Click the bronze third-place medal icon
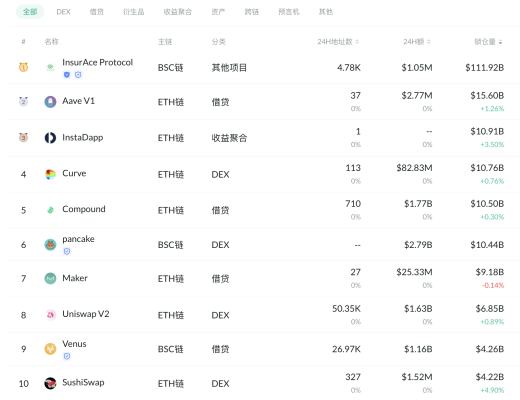 click(x=23, y=137)
